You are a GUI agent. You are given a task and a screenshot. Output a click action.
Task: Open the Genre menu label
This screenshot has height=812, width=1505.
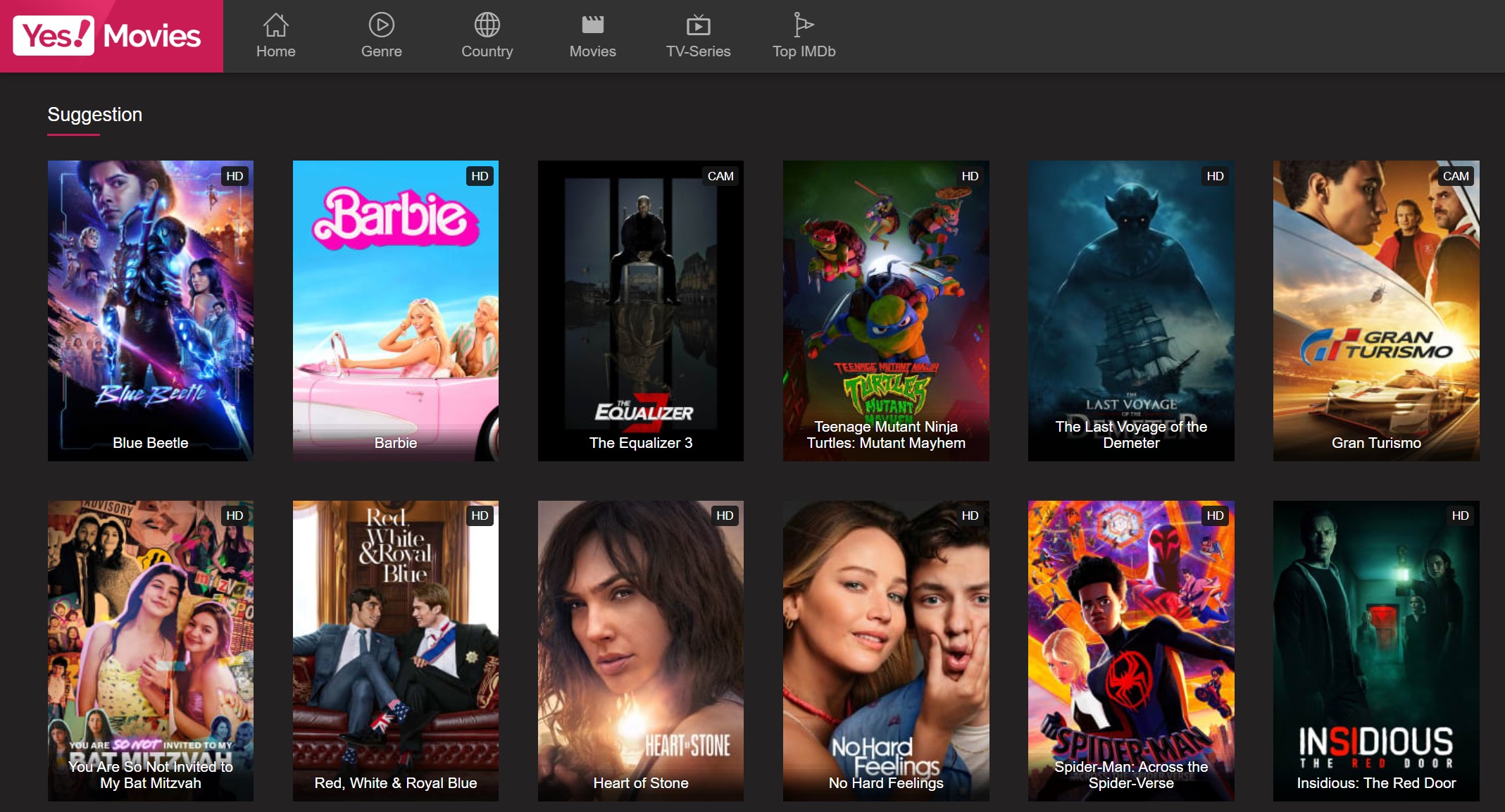click(382, 51)
